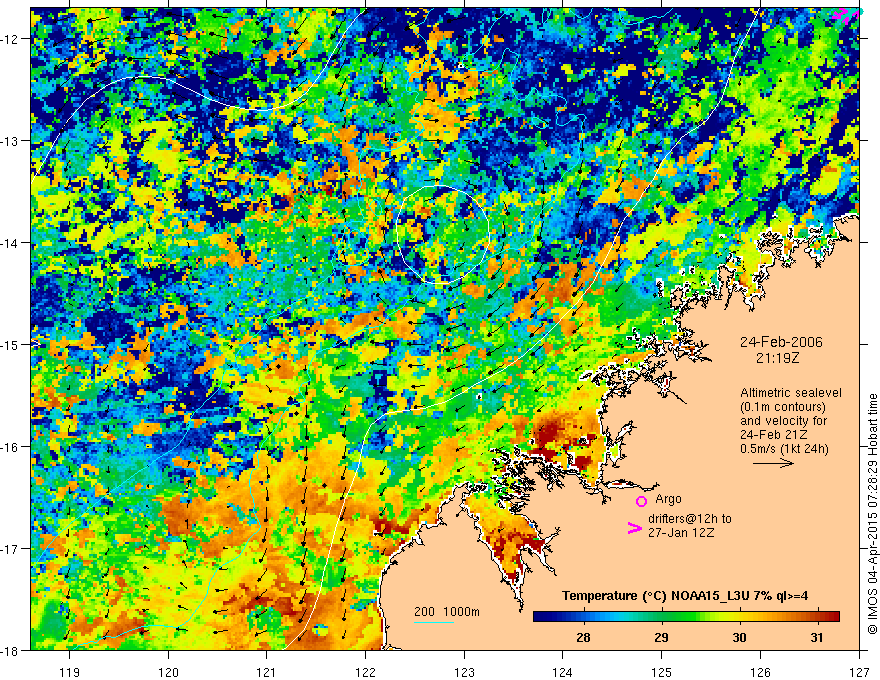
Task: Click the '(0.1m contours)' text line
Action: point(783,407)
